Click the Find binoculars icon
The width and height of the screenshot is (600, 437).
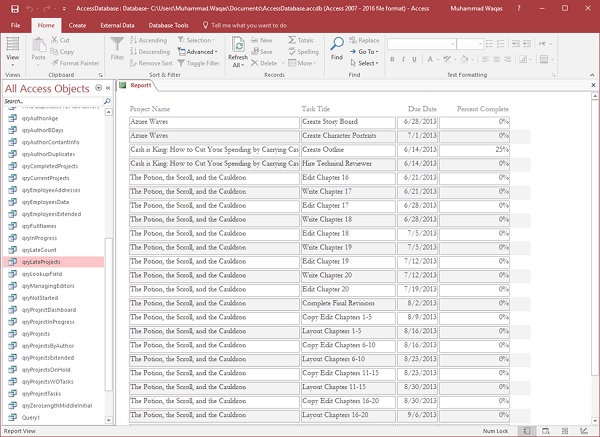click(337, 46)
